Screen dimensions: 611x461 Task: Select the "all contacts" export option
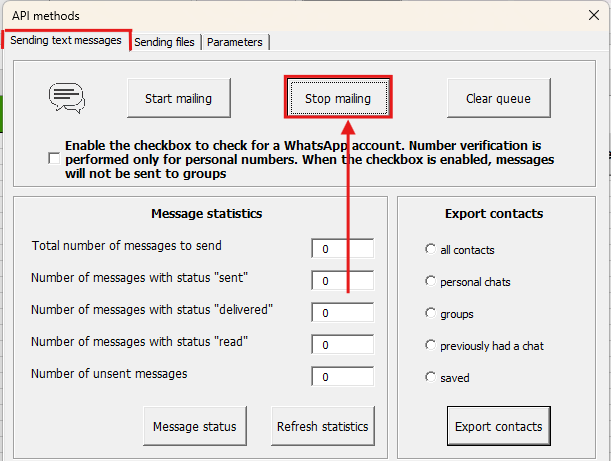(x=431, y=249)
